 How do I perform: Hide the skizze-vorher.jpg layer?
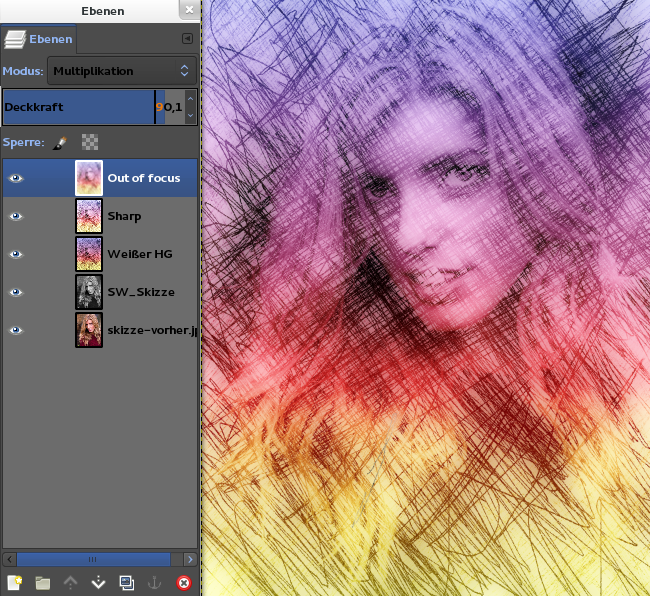(x=16, y=330)
